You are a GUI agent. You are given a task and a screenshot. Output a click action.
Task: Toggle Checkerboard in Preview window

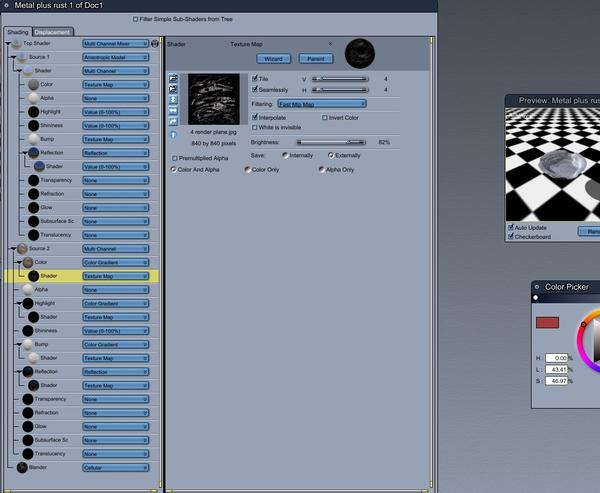(511, 237)
